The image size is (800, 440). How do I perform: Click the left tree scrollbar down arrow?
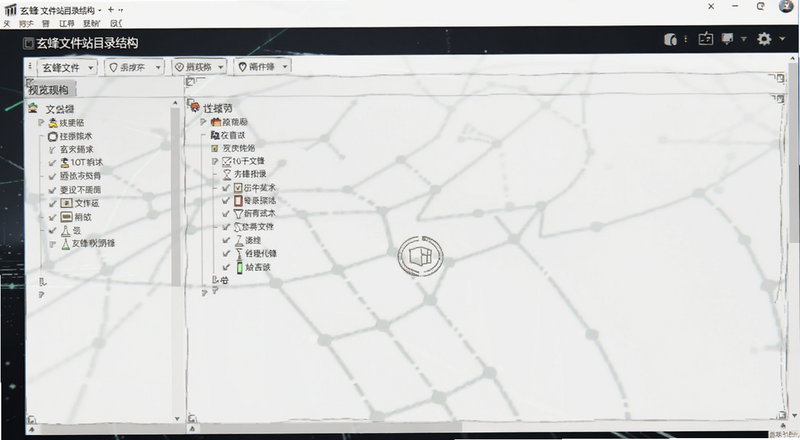pyautogui.click(x=177, y=419)
